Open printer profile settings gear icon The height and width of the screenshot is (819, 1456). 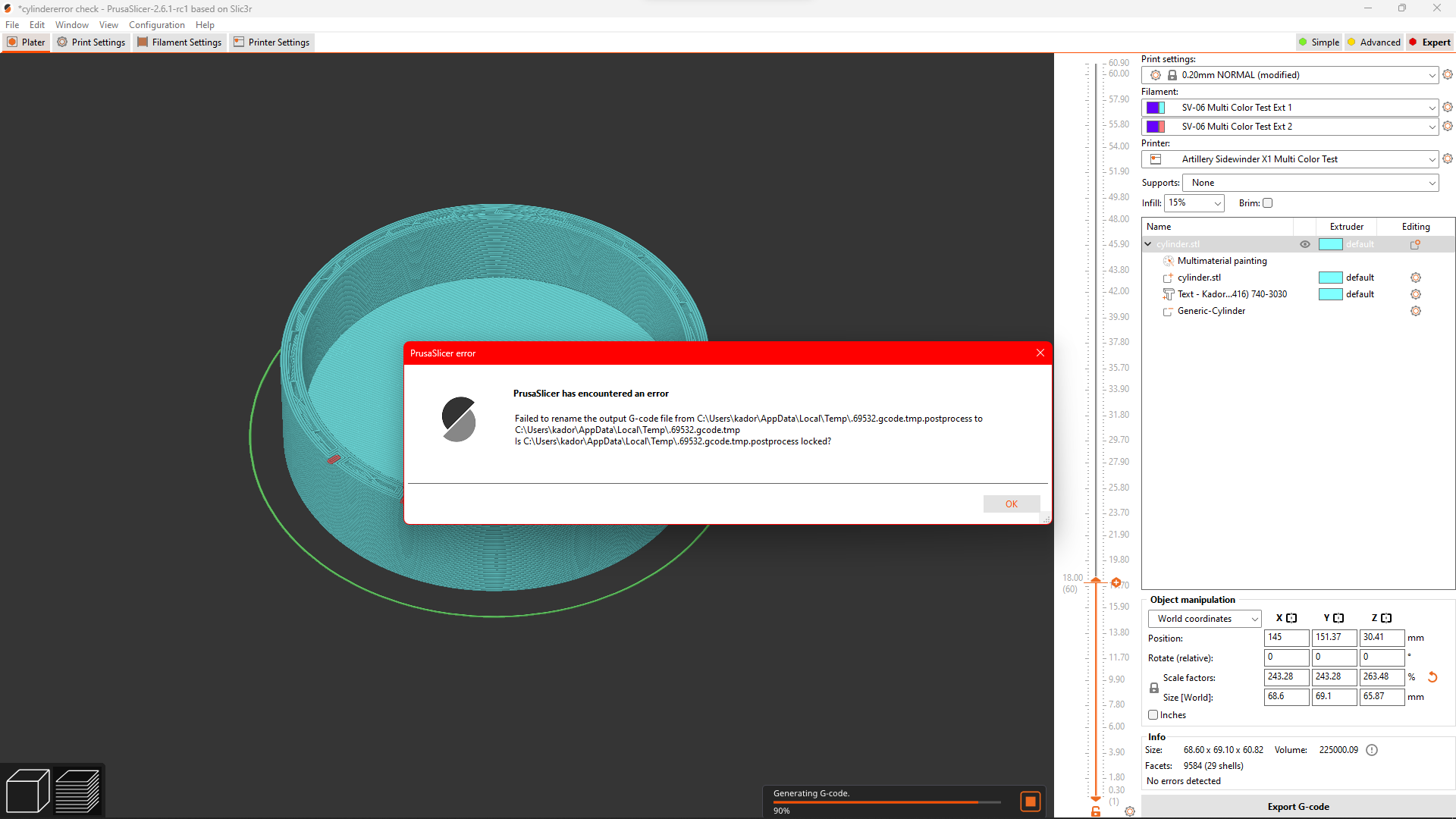[x=1448, y=158]
